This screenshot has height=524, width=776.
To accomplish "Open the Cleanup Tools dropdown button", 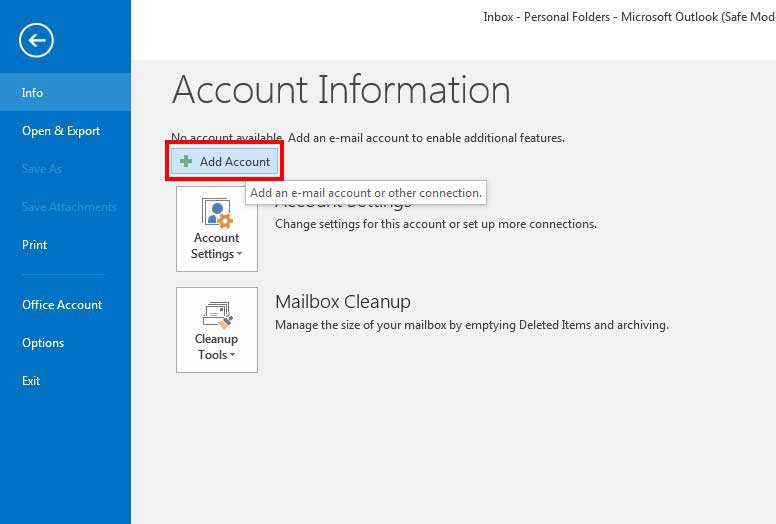I will coord(217,330).
